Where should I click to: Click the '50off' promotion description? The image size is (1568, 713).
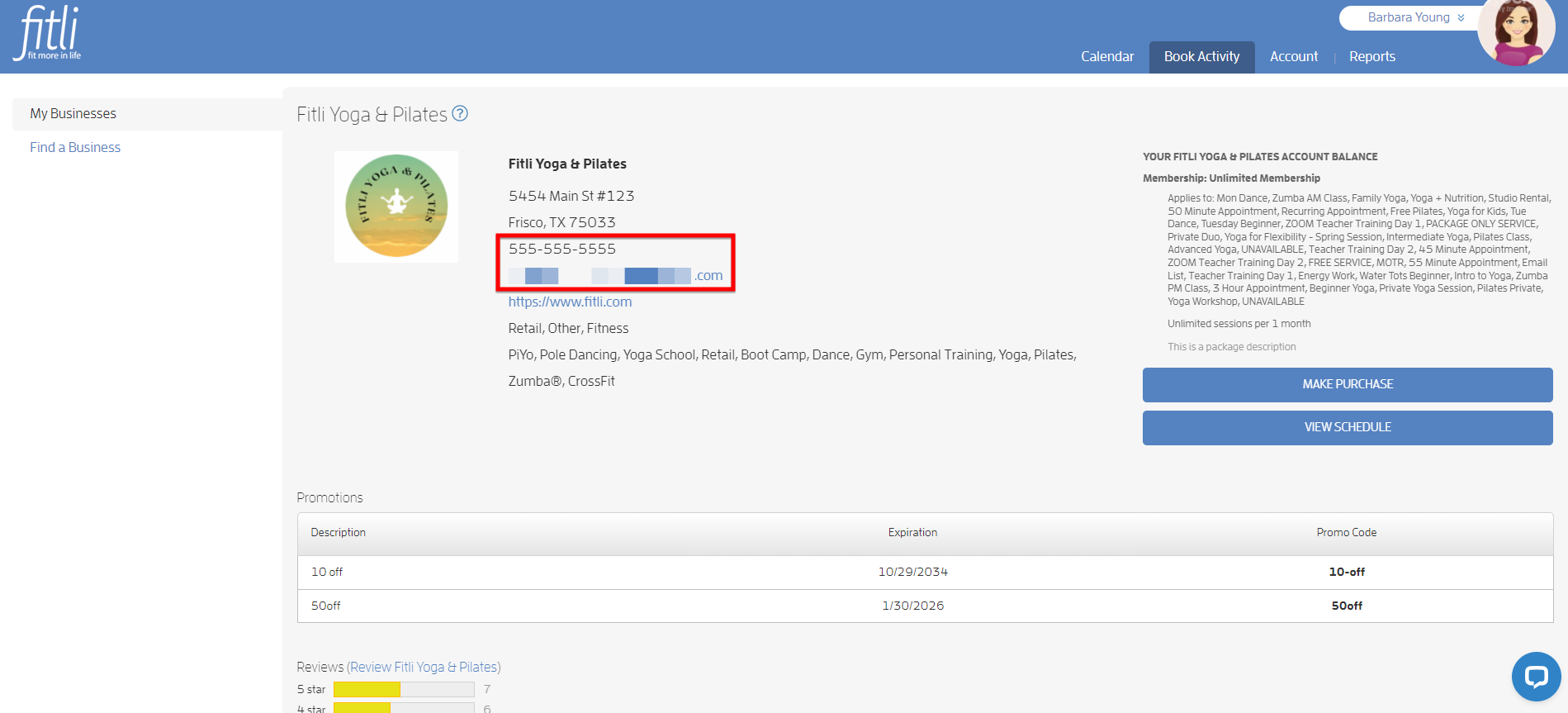coord(325,606)
